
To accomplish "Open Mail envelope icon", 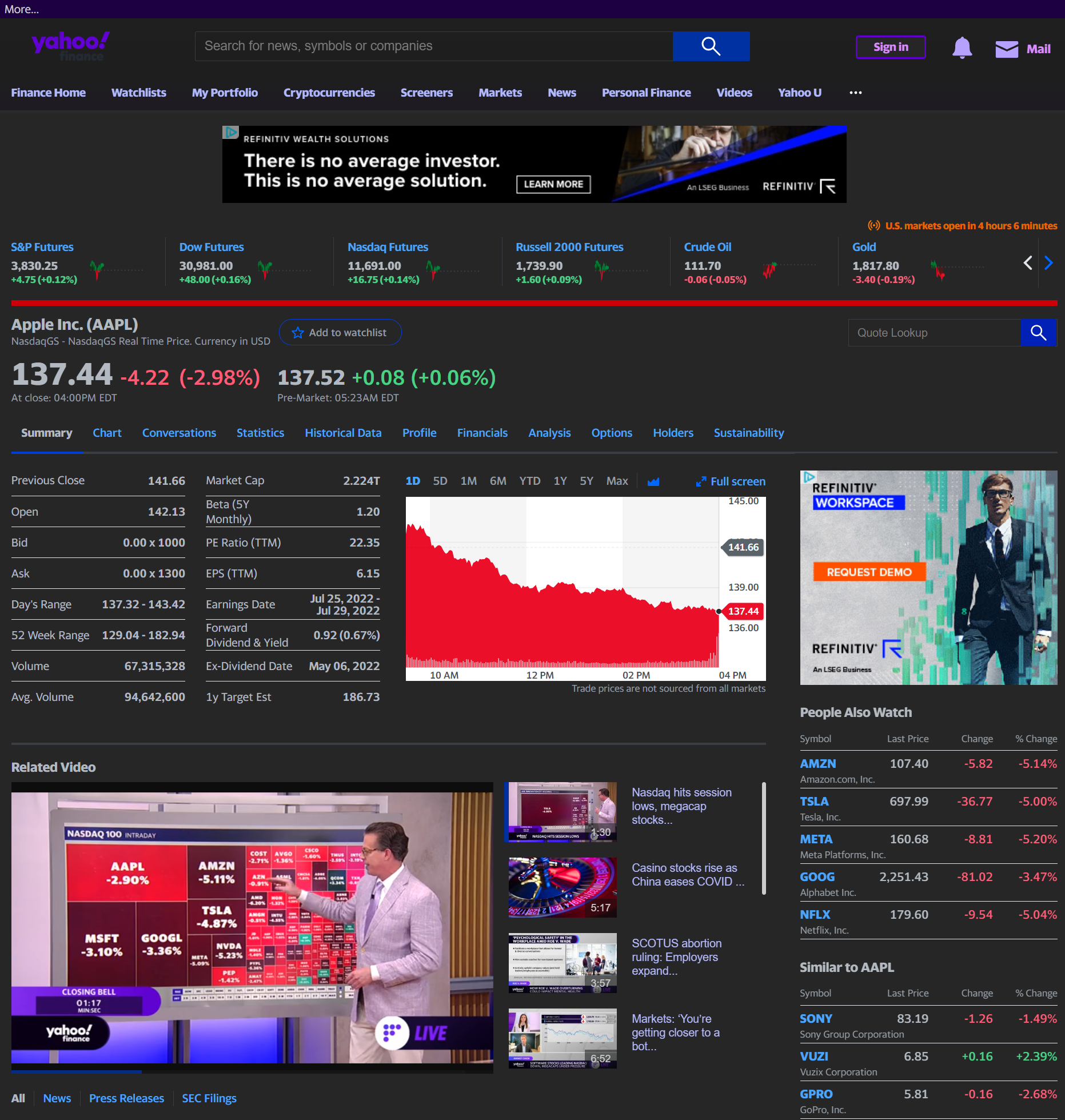I will point(1007,49).
